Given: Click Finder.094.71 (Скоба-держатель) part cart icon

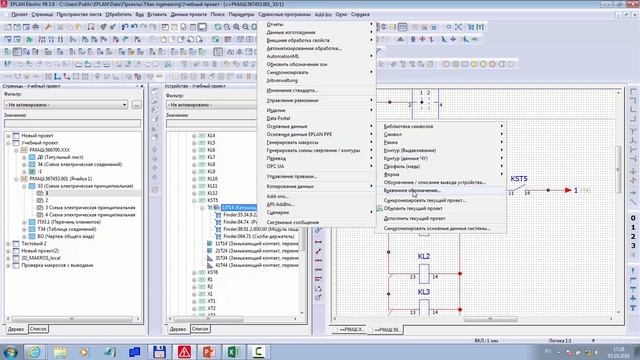Looking at the screenshot, I should click(x=218, y=236).
